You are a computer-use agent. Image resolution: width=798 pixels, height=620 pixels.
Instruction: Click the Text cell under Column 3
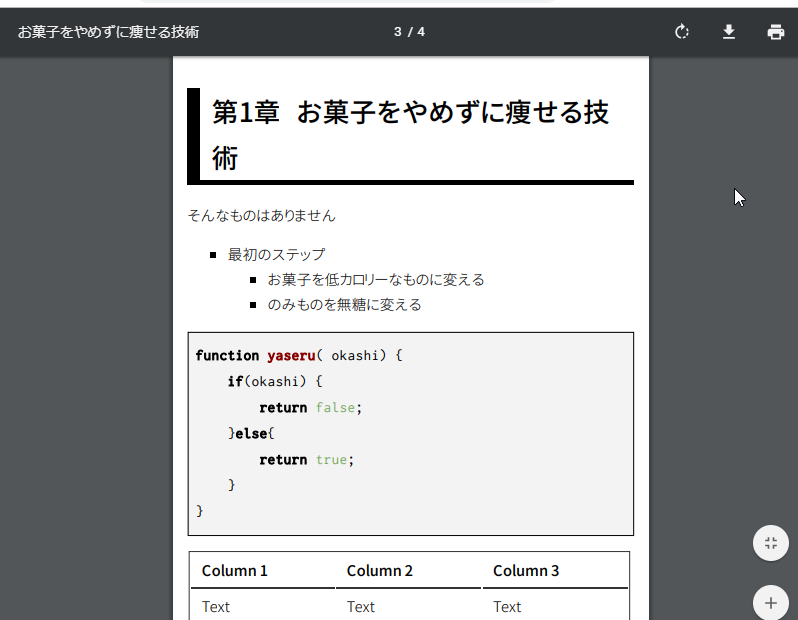[507, 607]
